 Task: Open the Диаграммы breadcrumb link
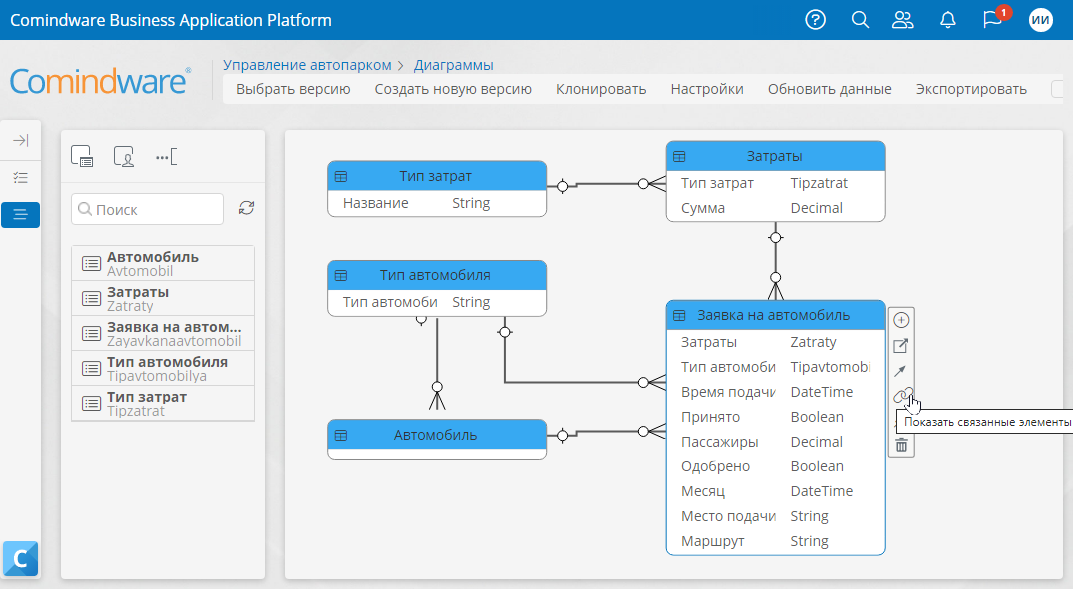coord(453,65)
